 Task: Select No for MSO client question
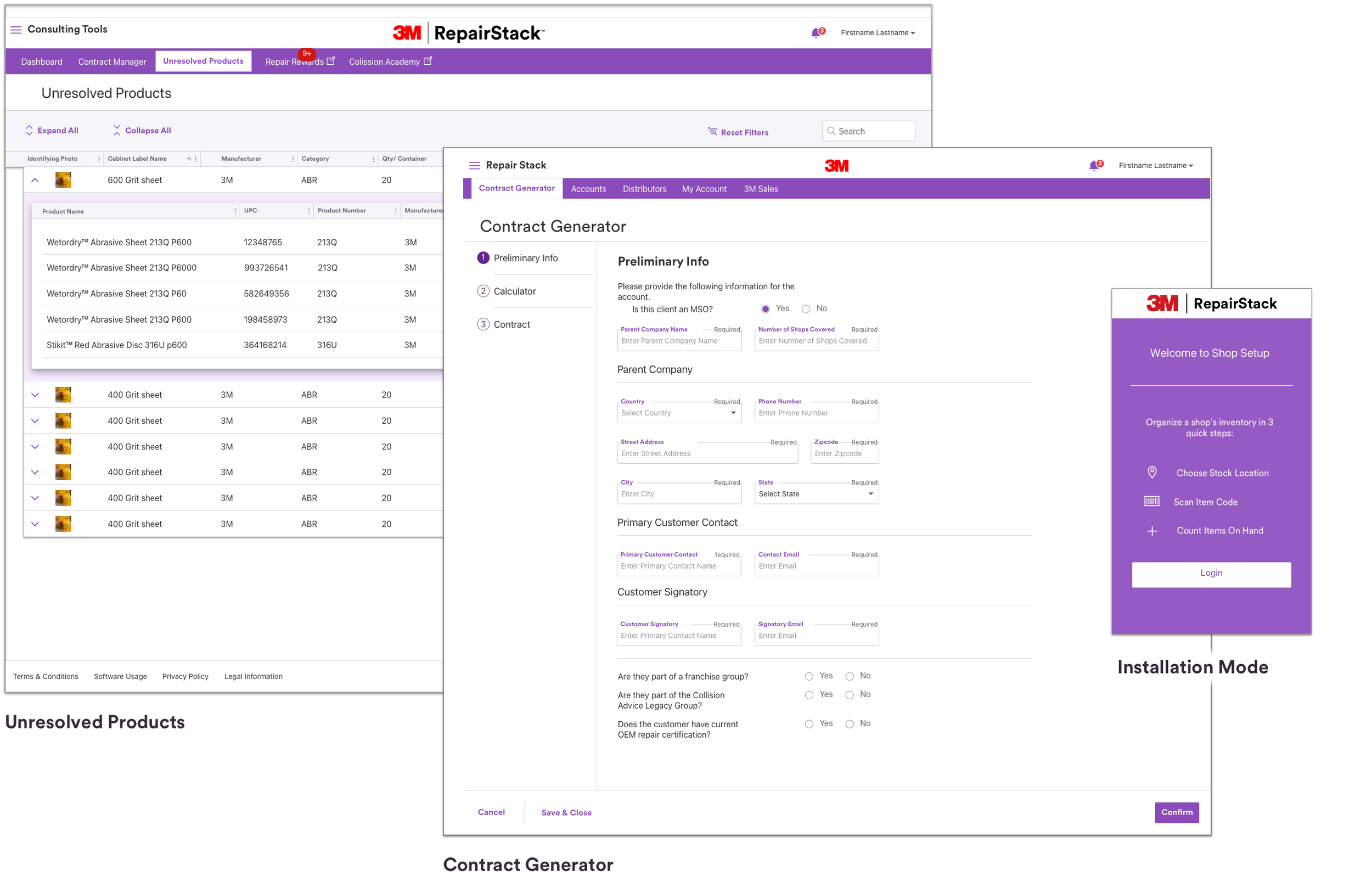[x=806, y=309]
